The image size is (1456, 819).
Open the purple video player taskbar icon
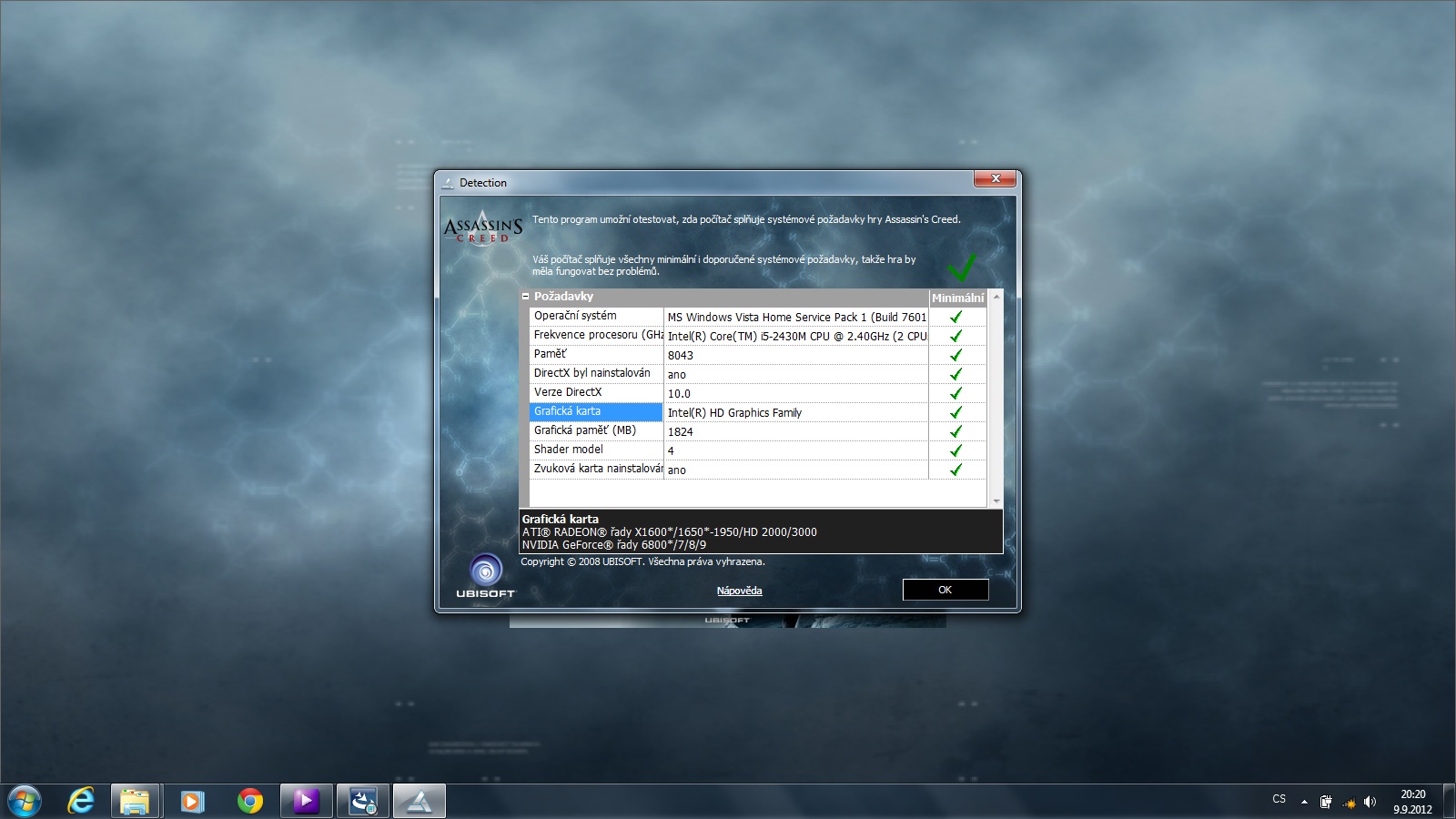click(306, 801)
